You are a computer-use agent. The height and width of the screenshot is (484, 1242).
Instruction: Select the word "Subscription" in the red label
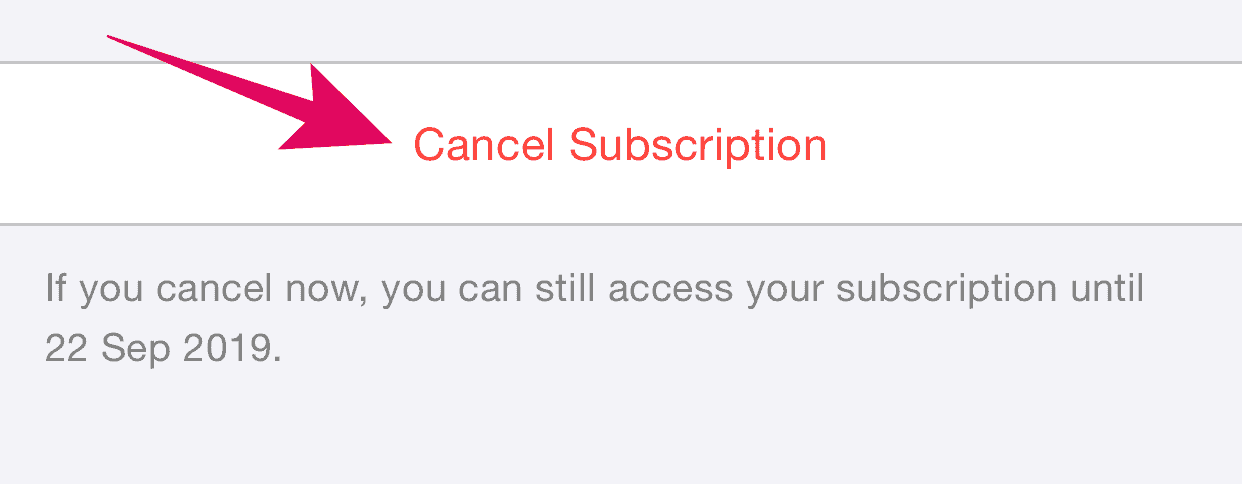(698, 146)
